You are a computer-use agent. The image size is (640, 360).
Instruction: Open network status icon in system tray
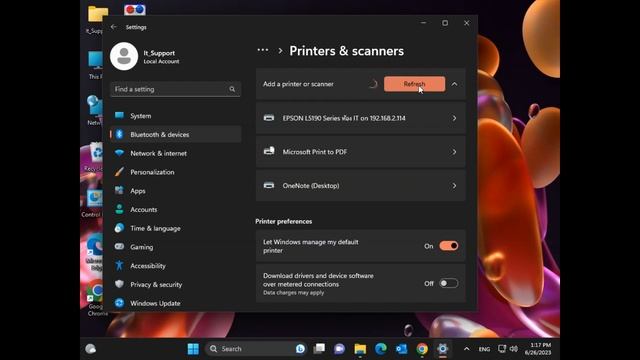(x=502, y=349)
